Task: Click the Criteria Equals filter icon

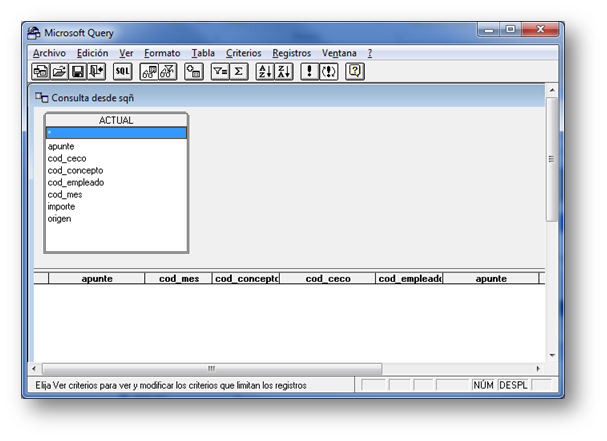Action: point(220,72)
